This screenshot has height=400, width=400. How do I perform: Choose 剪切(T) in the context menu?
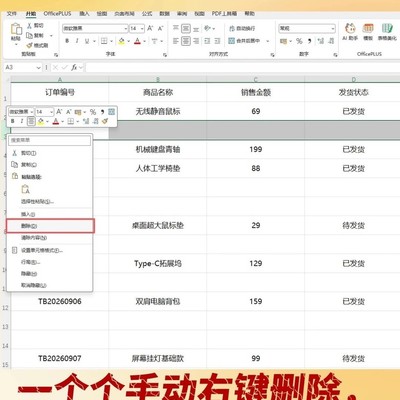point(50,153)
